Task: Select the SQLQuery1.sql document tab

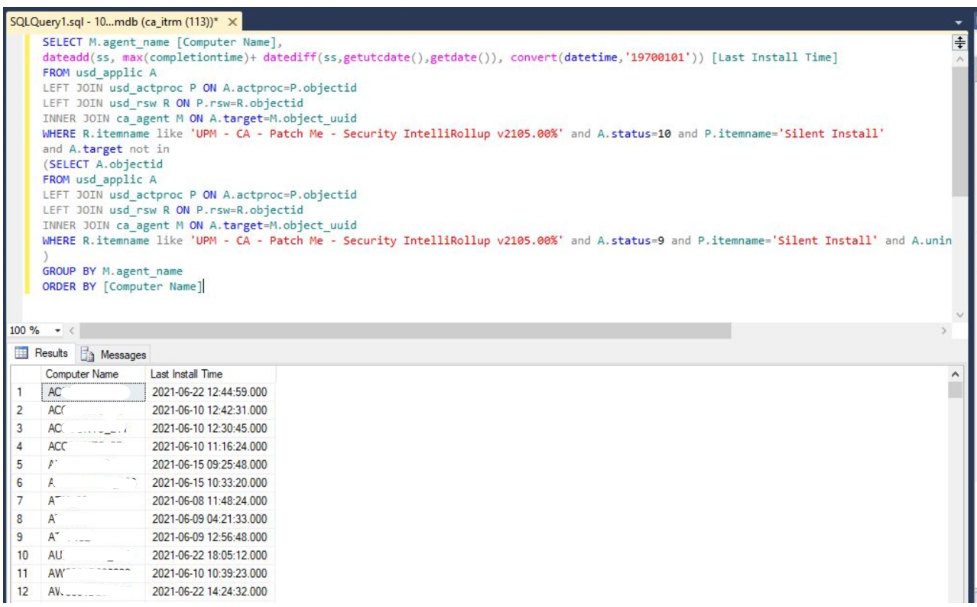Action: pos(115,22)
